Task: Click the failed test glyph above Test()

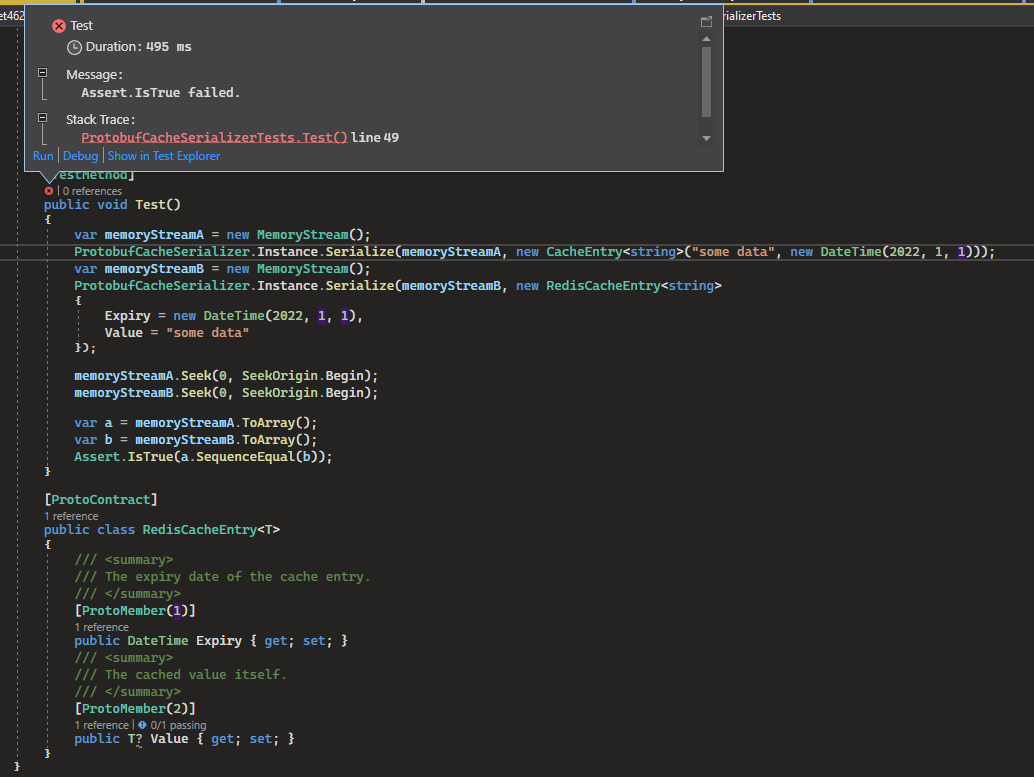Action: (49, 191)
